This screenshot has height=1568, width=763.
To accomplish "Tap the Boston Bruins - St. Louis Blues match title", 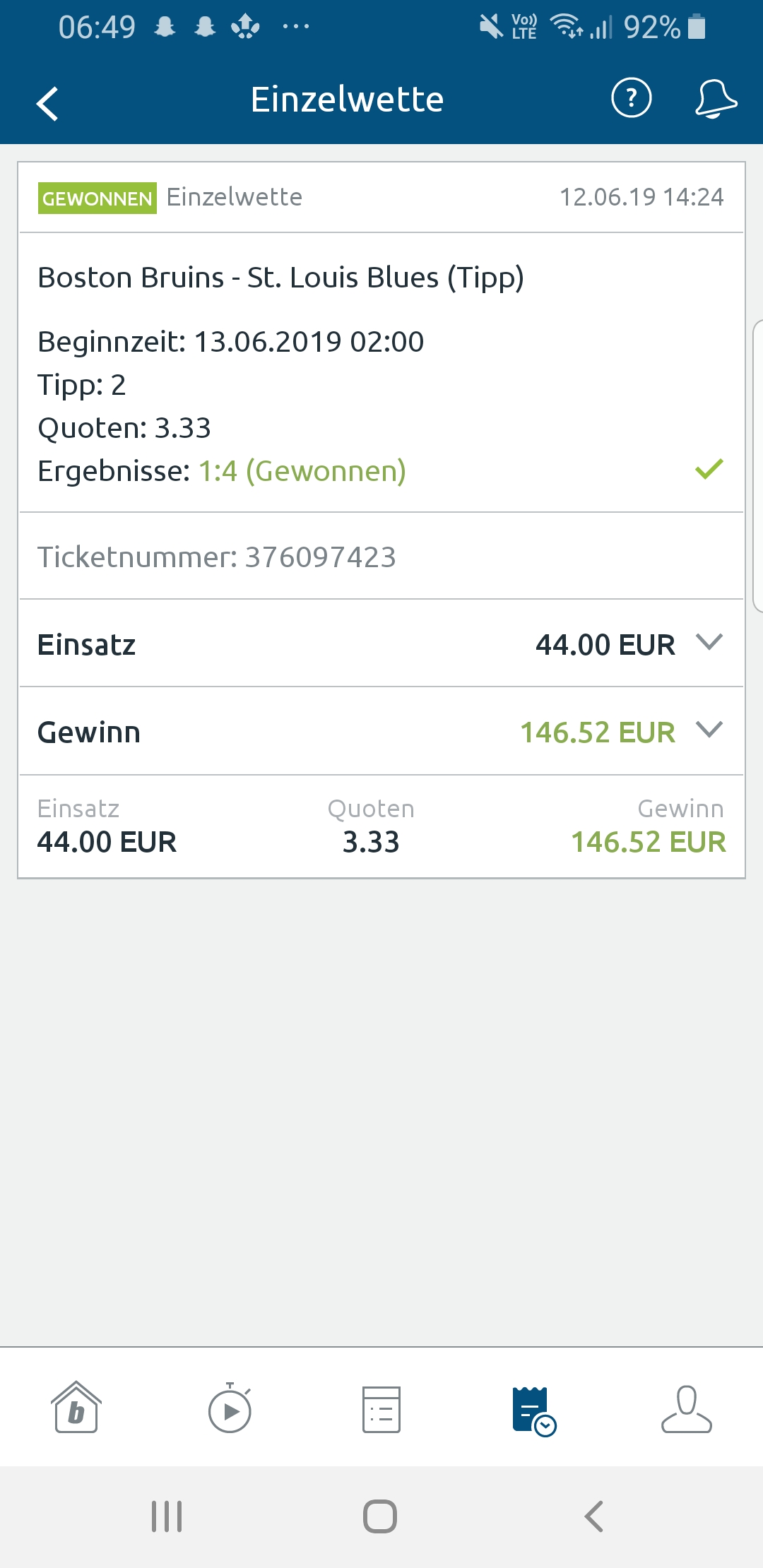I will (x=280, y=278).
